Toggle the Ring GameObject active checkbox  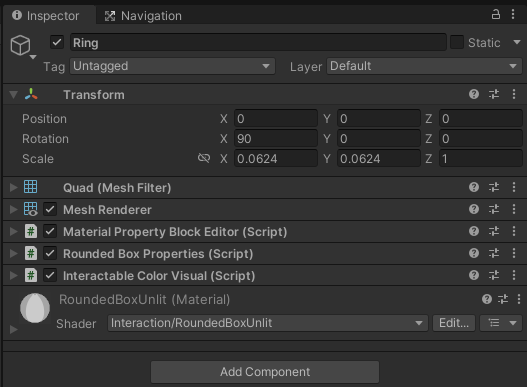pos(57,42)
